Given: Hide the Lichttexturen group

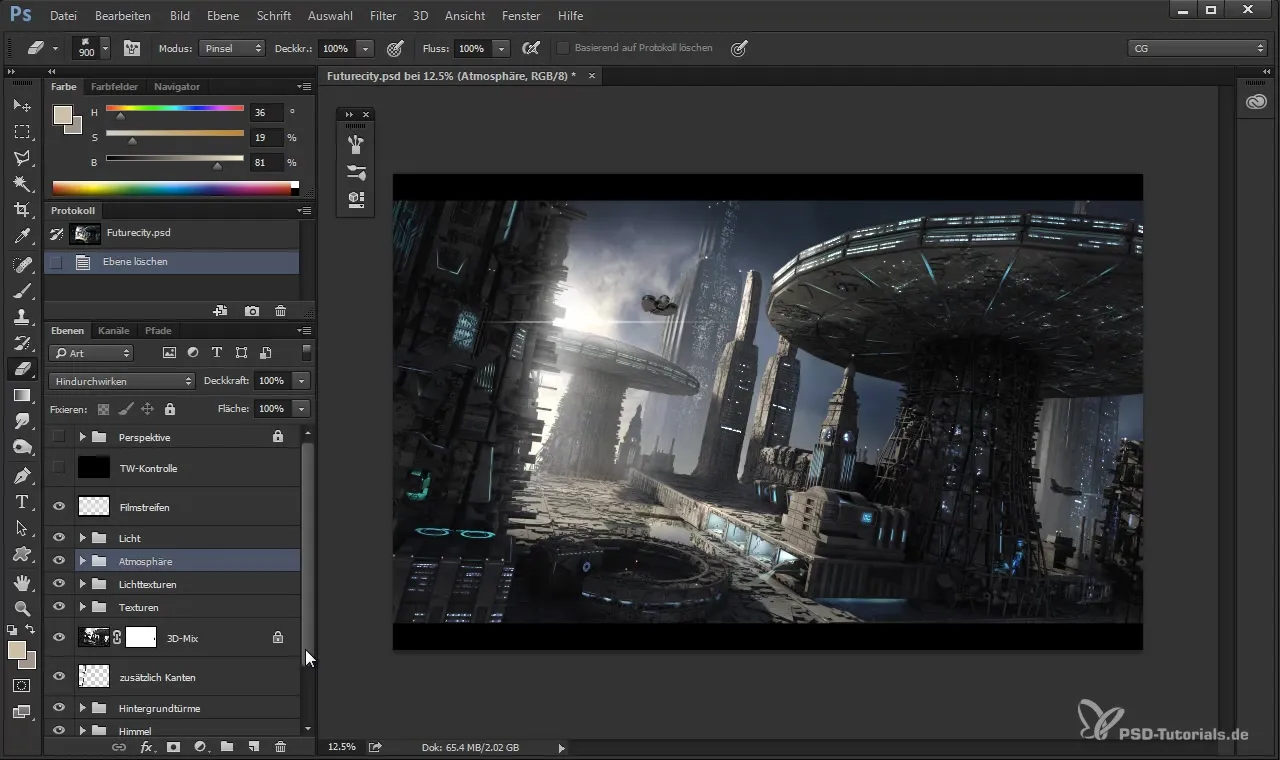Looking at the screenshot, I should pos(58,584).
